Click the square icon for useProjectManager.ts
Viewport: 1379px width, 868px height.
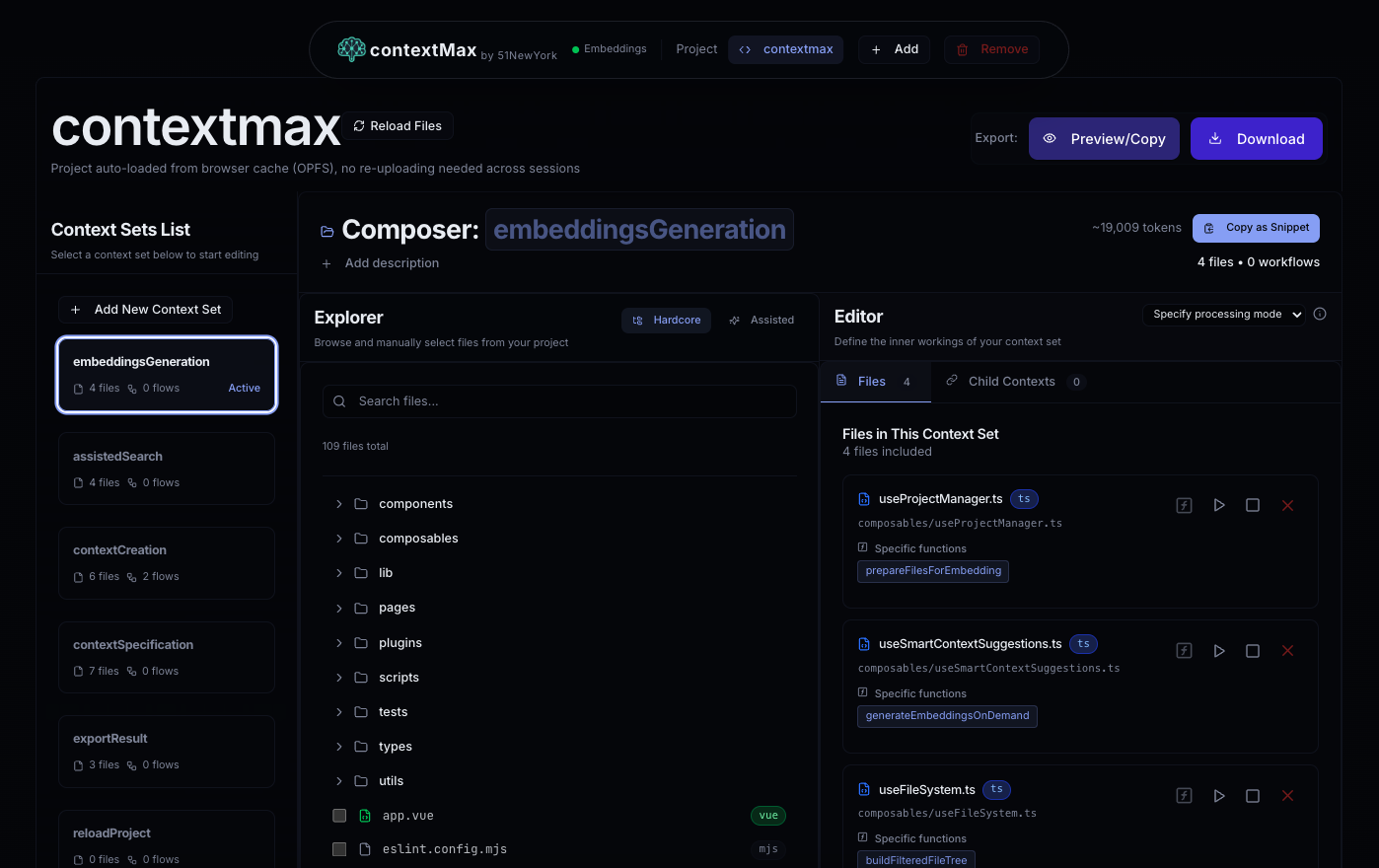click(x=1253, y=505)
